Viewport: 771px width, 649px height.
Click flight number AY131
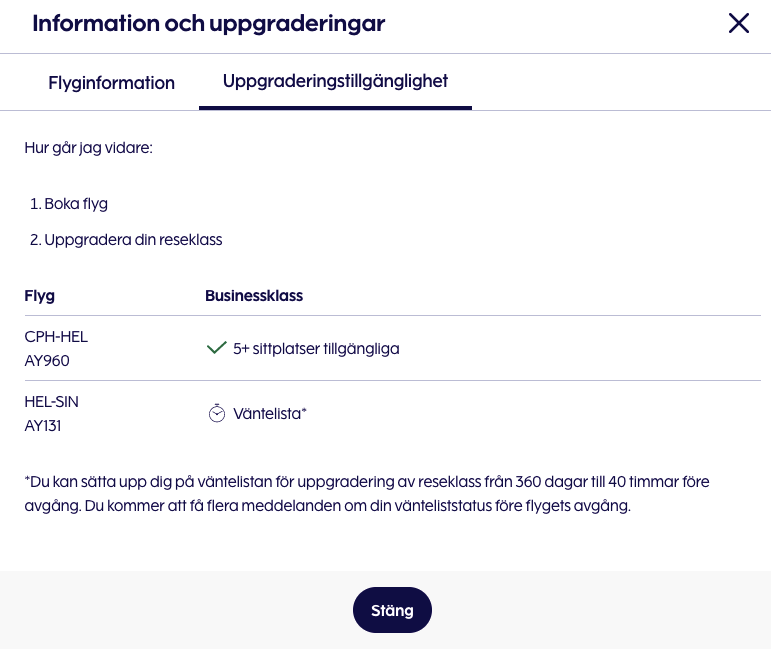(45, 425)
